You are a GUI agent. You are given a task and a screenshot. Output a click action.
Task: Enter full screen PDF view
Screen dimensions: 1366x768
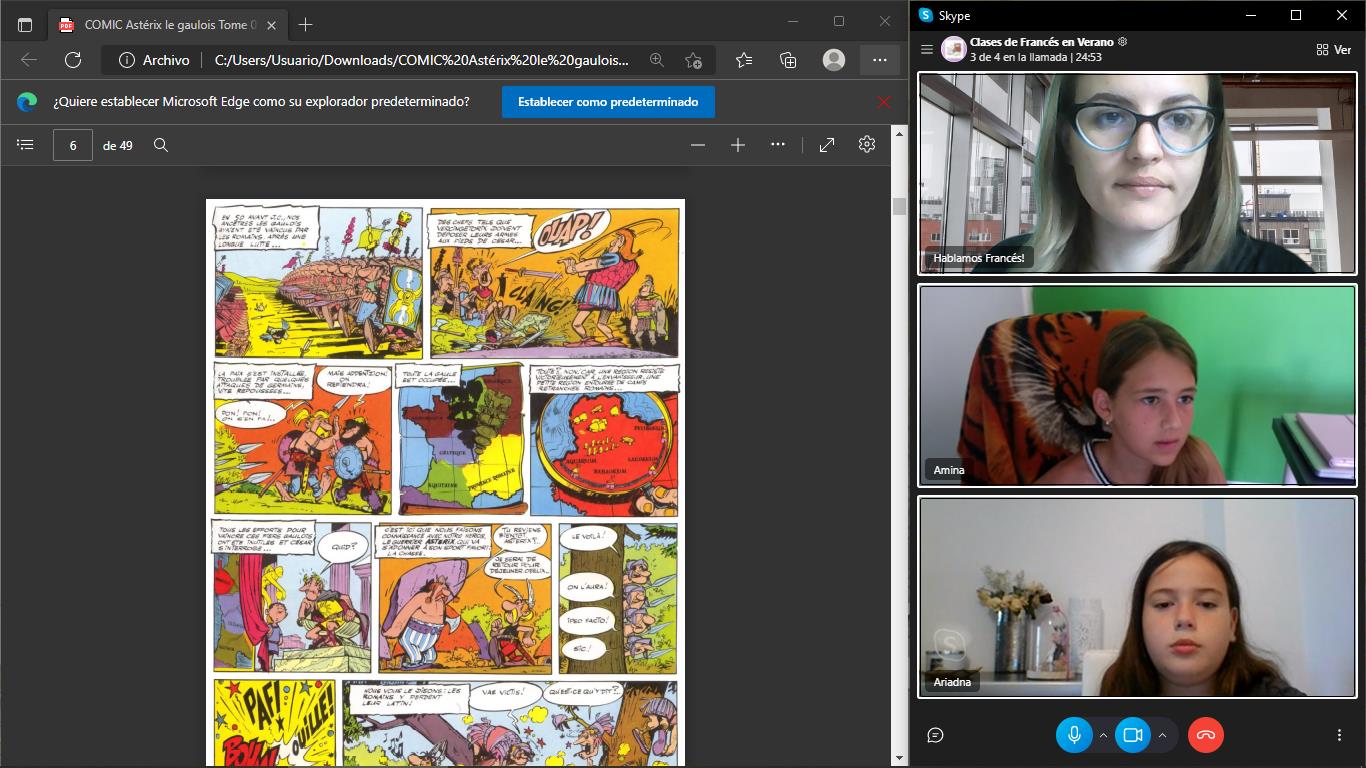[x=827, y=145]
